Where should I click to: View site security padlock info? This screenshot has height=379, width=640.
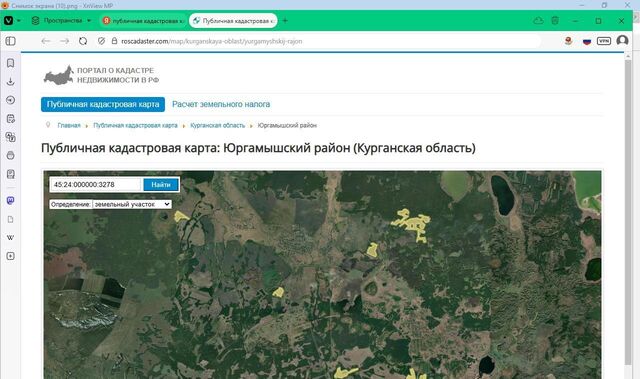(114, 41)
